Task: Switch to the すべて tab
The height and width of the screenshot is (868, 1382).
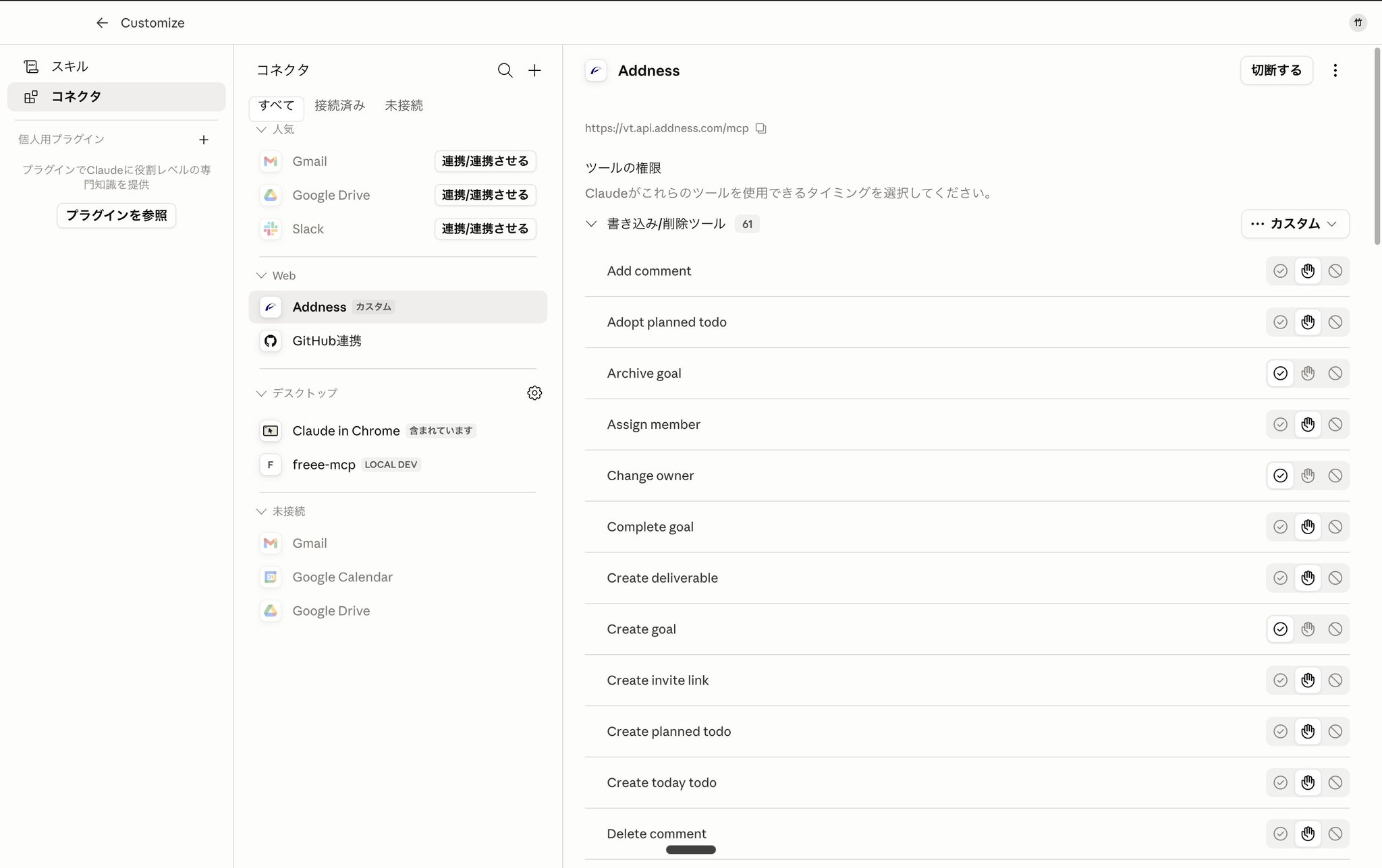Action: click(276, 106)
